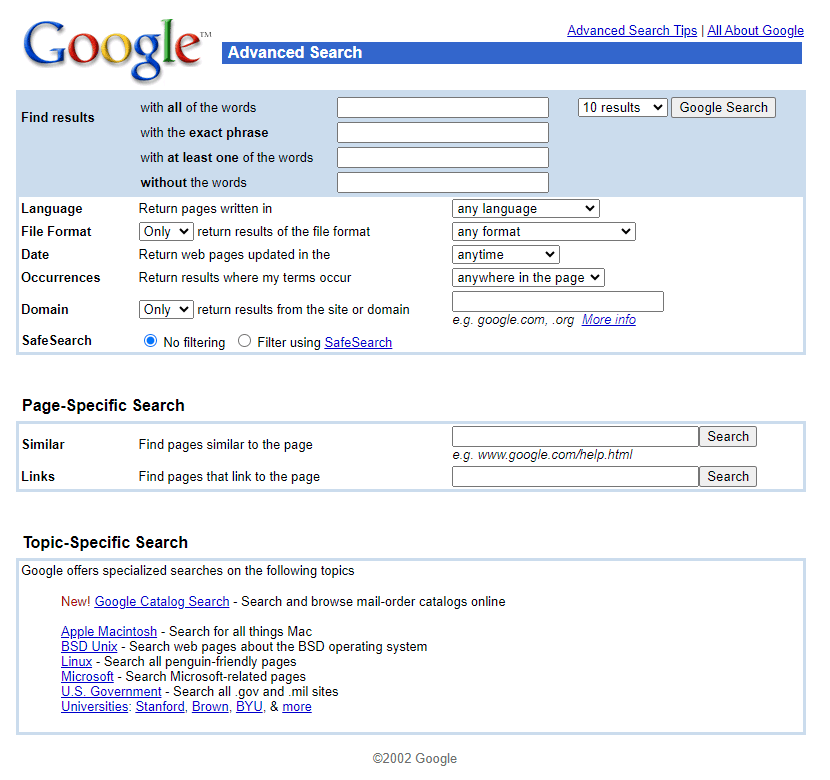Focus the 'with all of the words' field
This screenshot has width=830, height=780.
pos(443,107)
